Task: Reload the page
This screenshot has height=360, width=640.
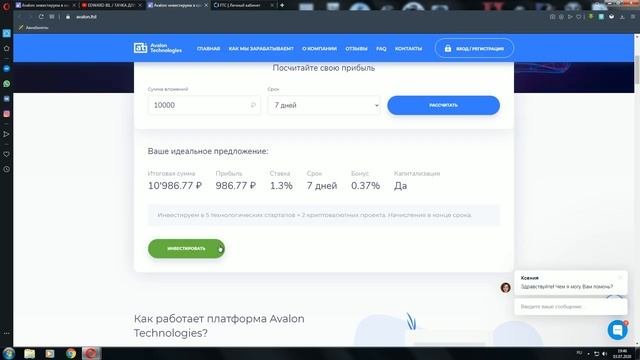Action: tap(41, 17)
